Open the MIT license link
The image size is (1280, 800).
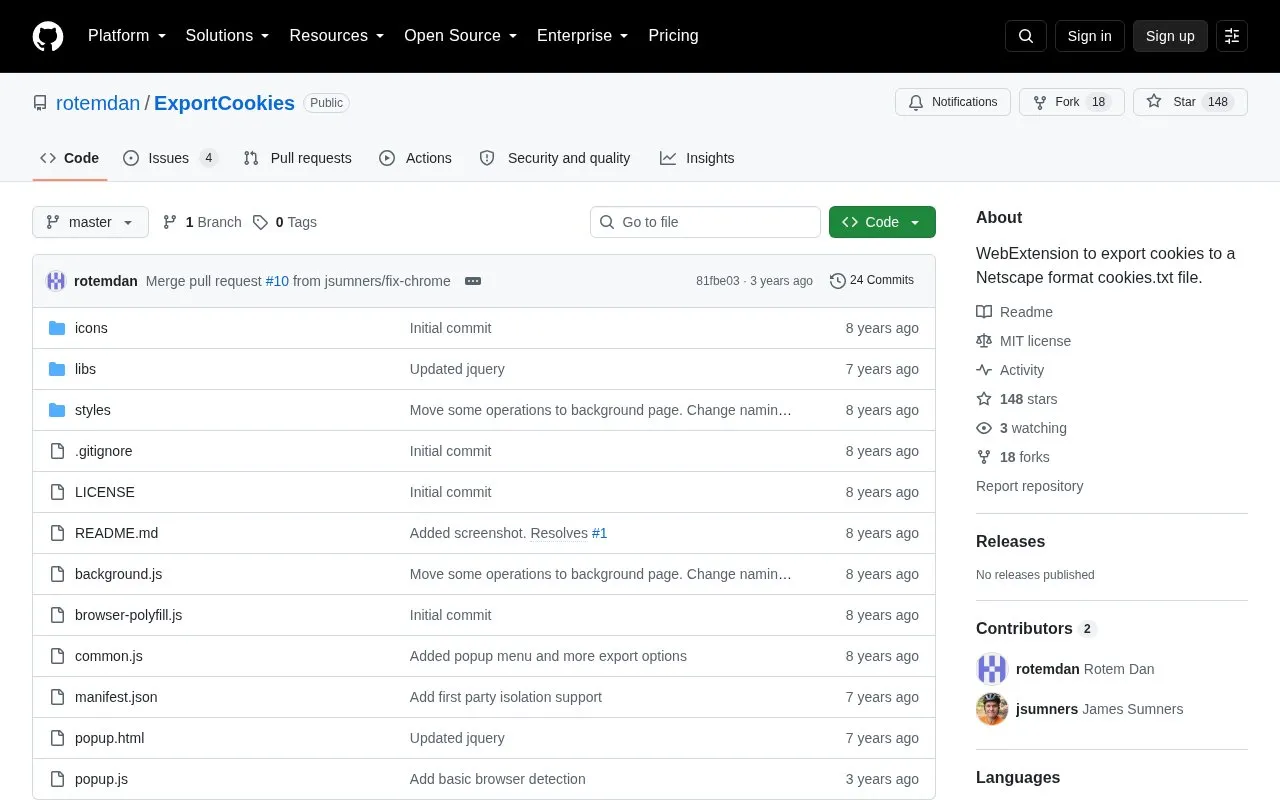[x=1023, y=341]
